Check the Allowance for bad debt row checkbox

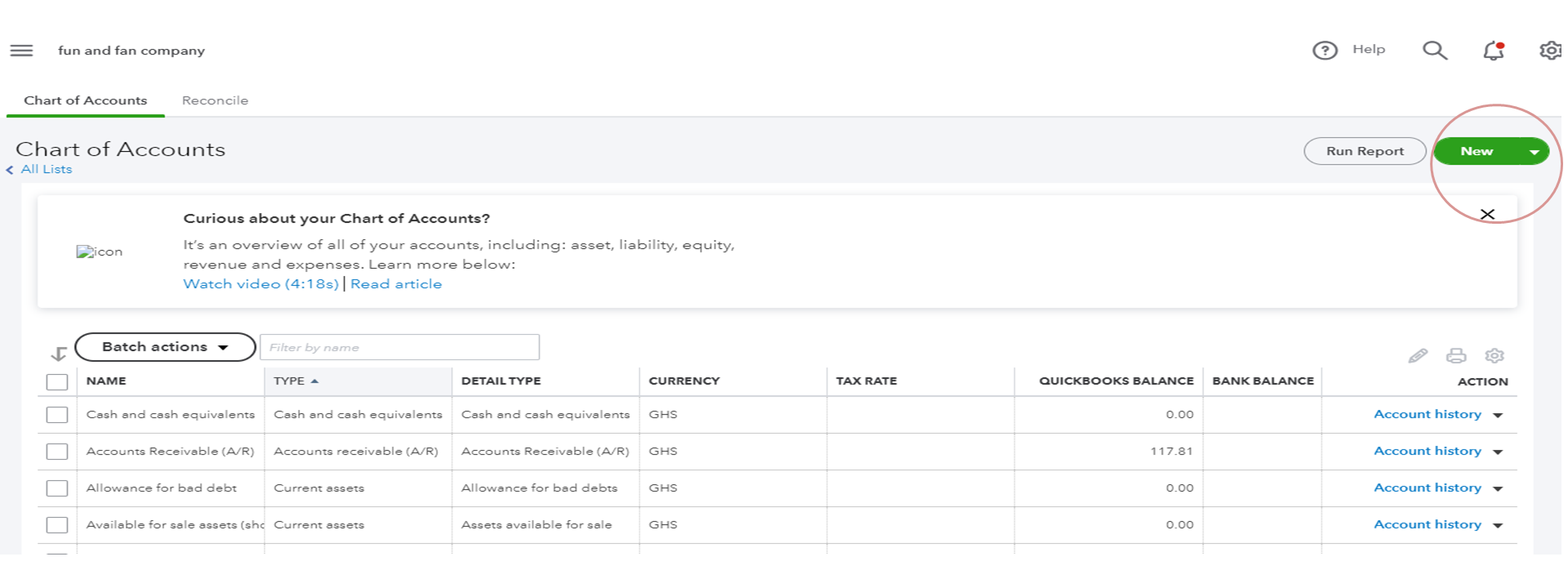tap(57, 488)
